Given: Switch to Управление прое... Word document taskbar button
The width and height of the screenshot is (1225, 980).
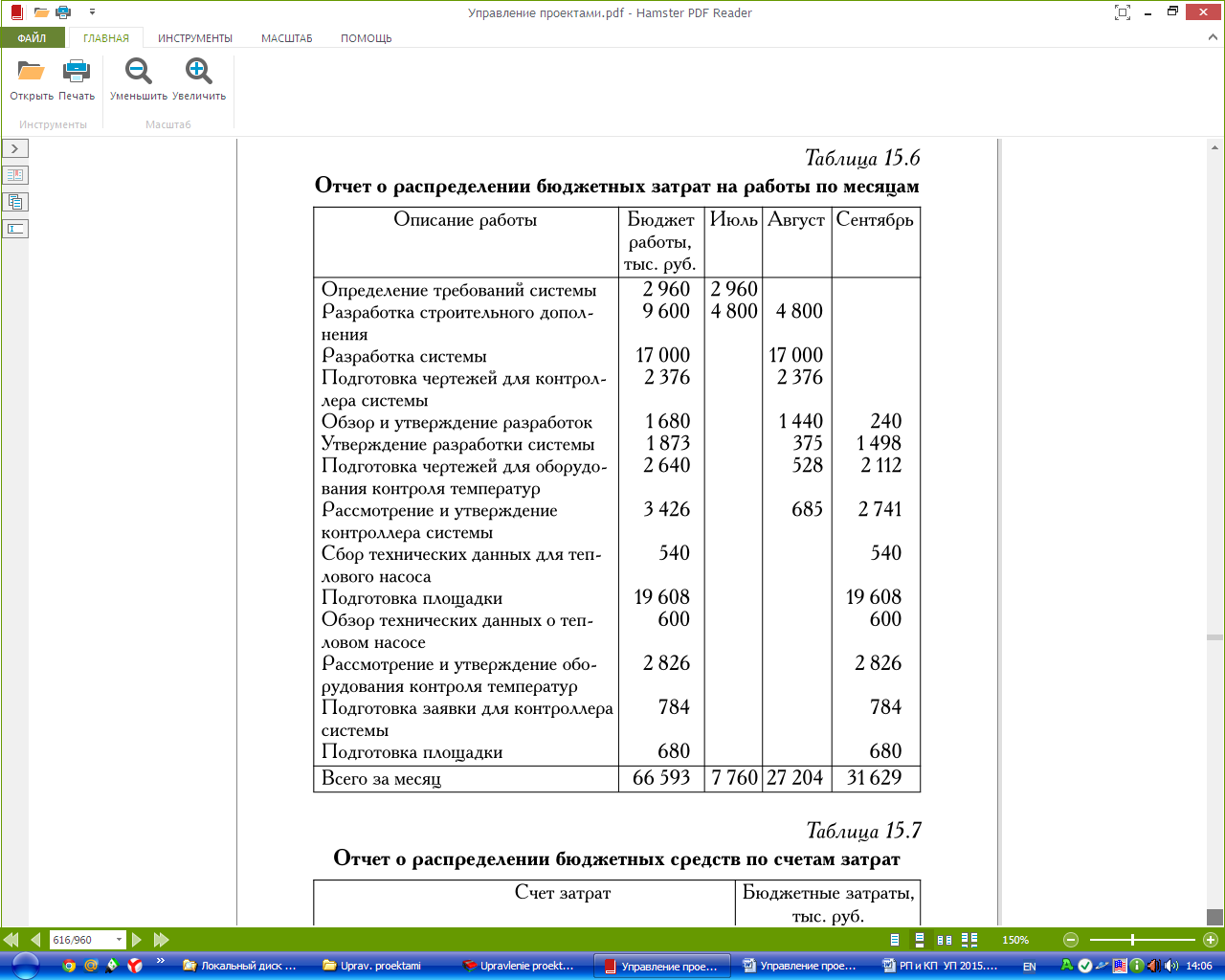Looking at the screenshot, I should (x=800, y=966).
